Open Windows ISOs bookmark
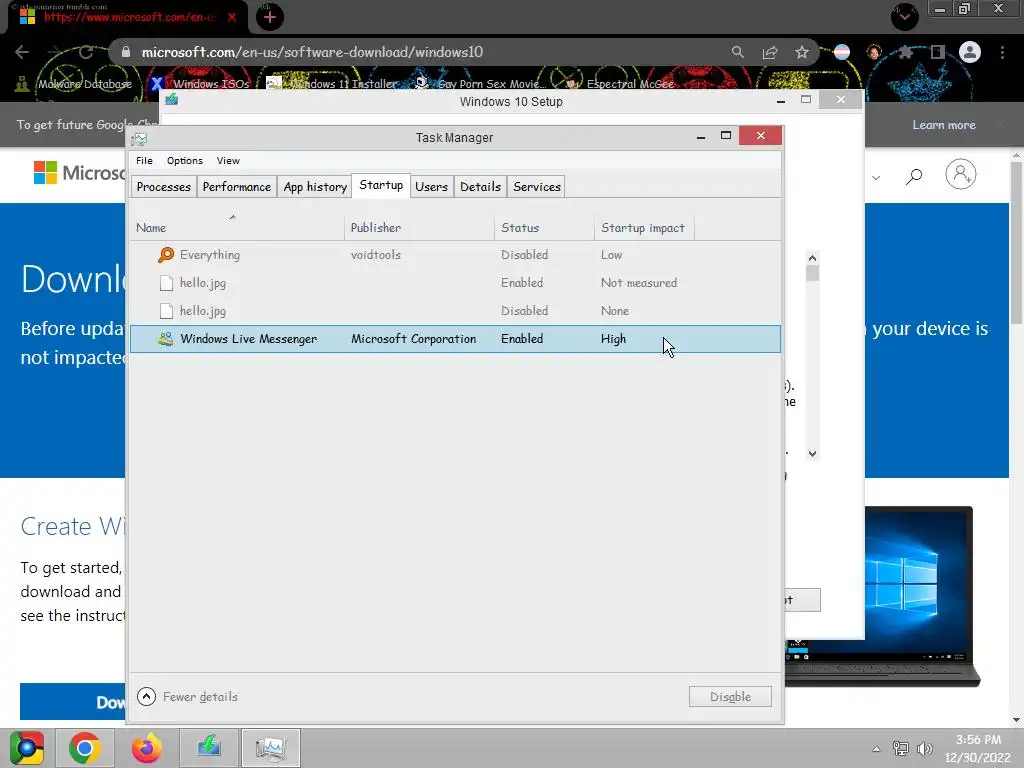 (199, 84)
